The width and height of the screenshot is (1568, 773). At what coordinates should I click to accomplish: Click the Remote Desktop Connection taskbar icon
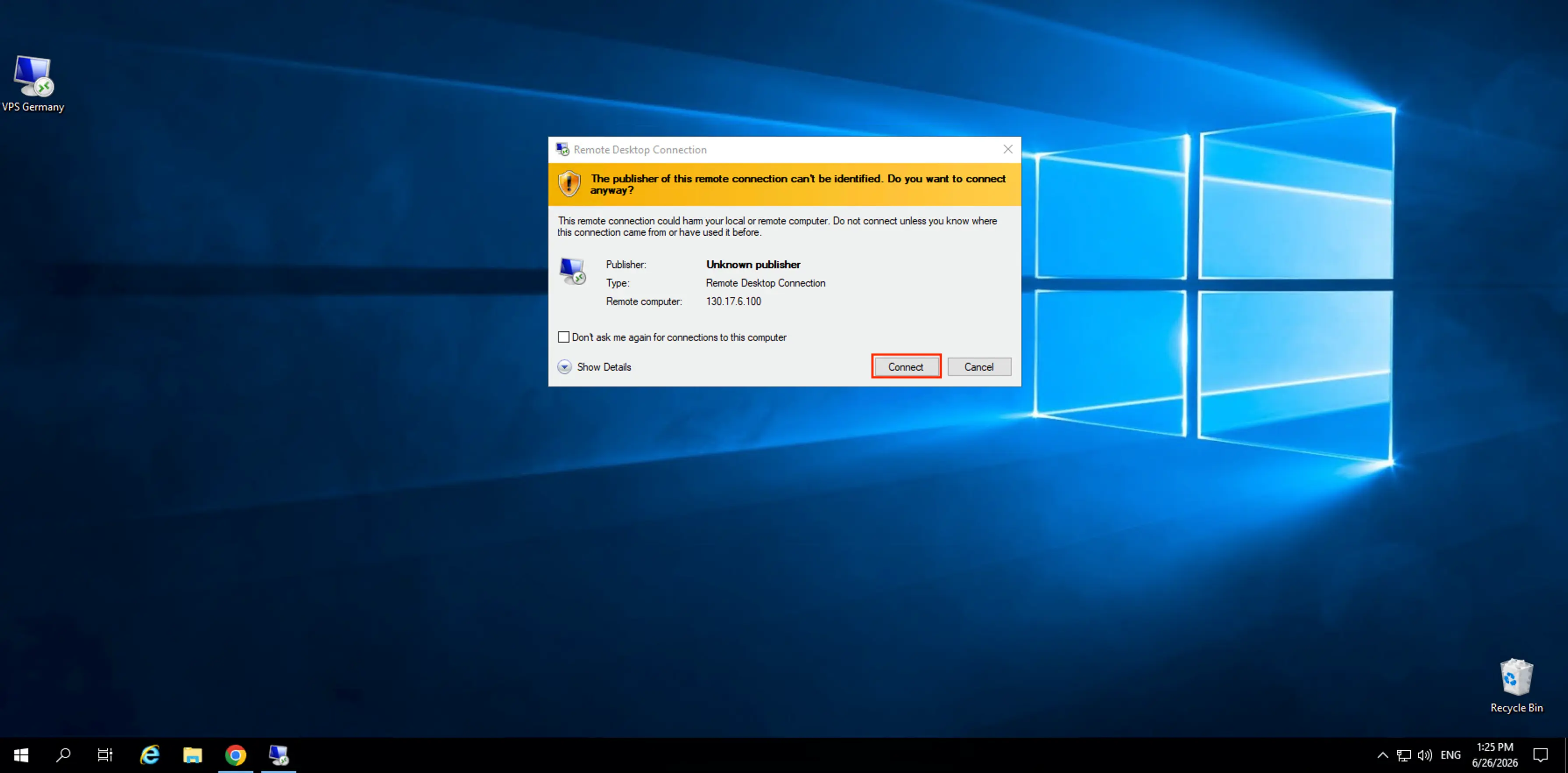pos(279,755)
